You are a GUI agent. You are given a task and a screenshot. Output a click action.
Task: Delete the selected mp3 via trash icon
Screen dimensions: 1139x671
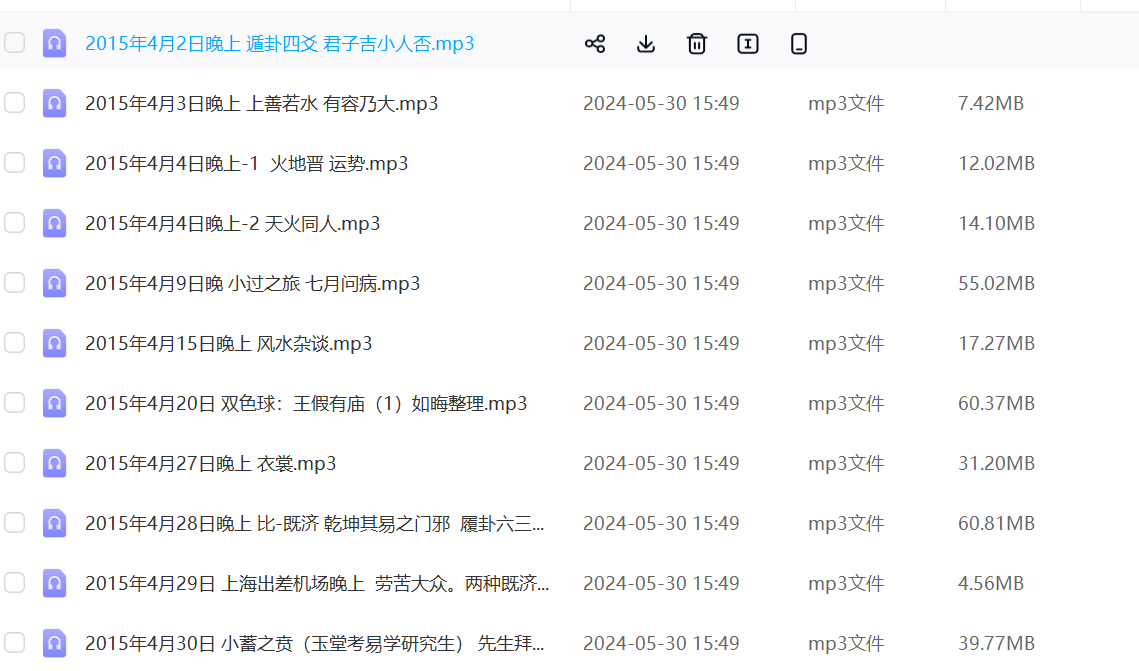coord(697,44)
